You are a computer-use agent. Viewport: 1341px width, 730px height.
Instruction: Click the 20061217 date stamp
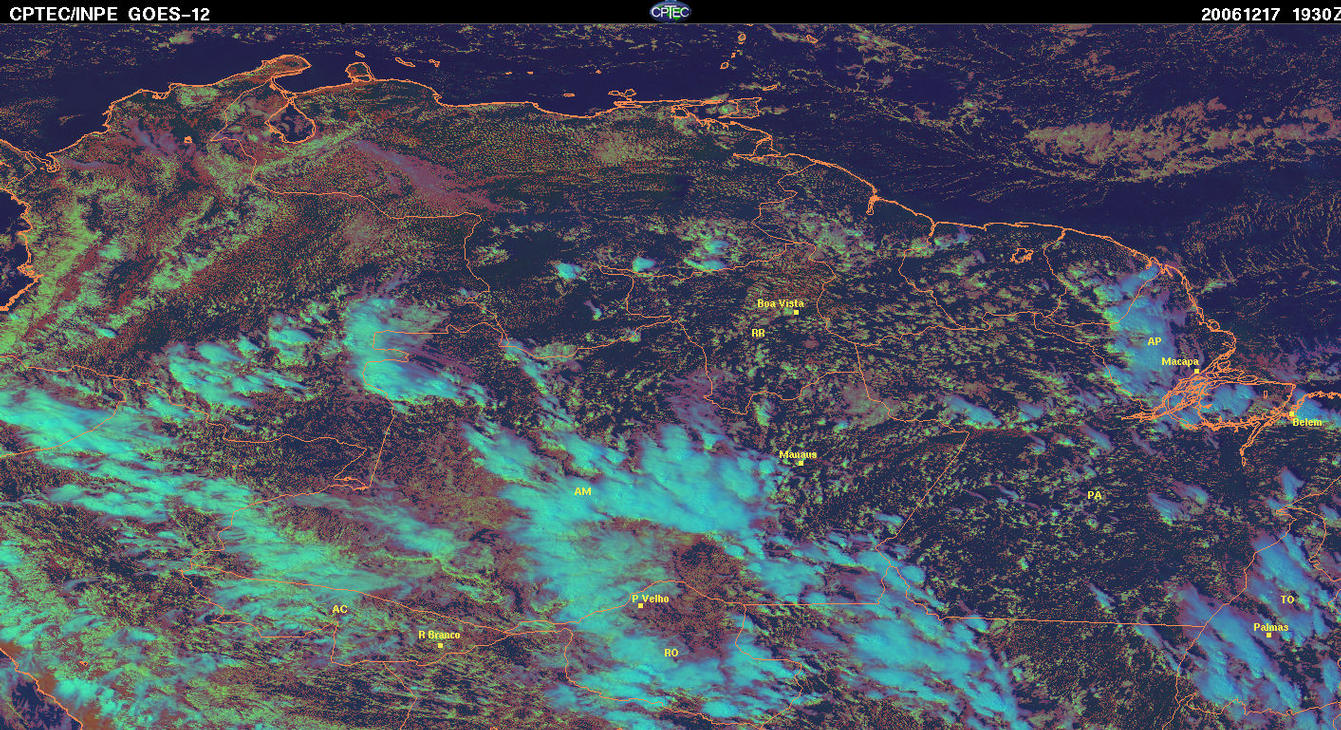[x=1240, y=14]
